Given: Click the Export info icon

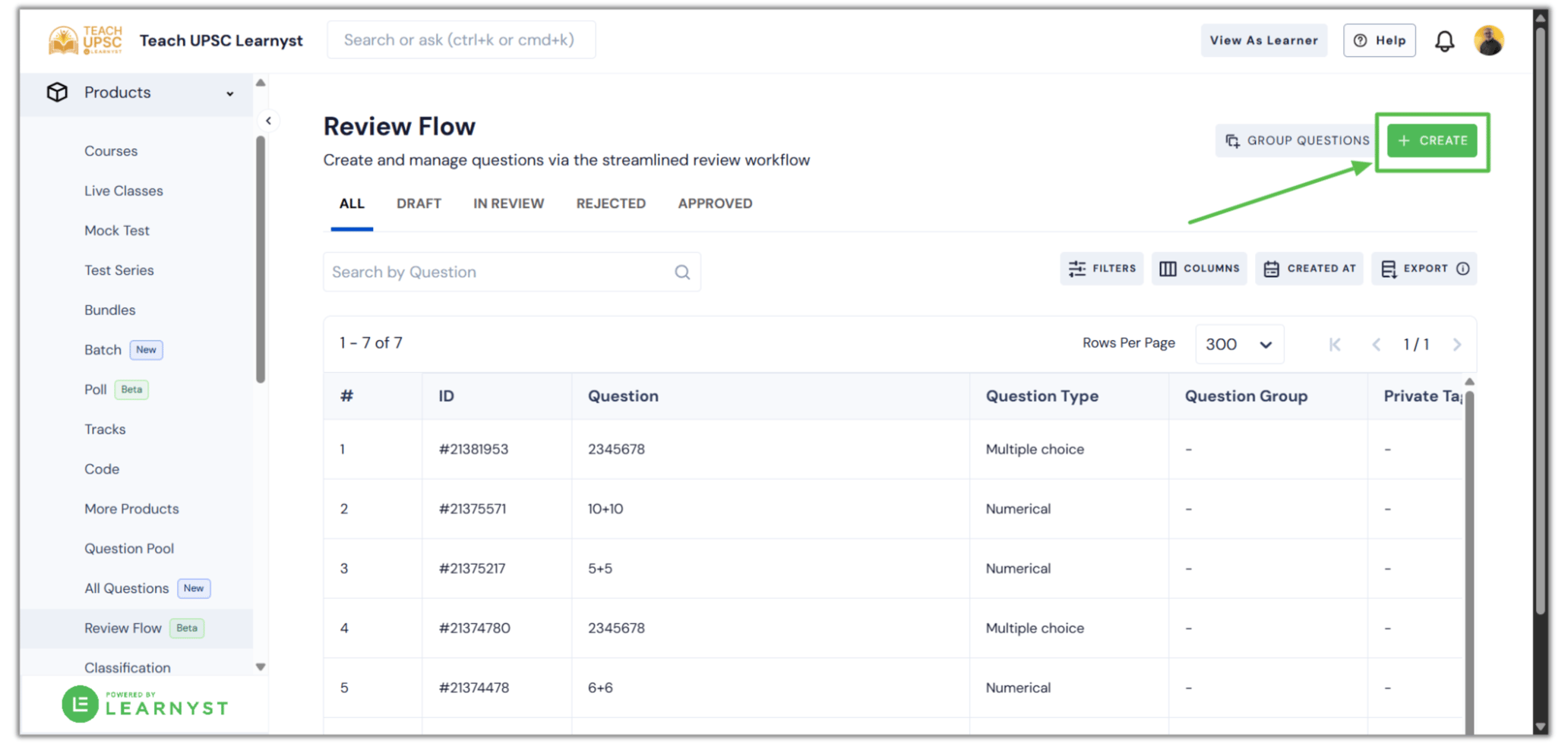Looking at the screenshot, I should pos(1463,269).
